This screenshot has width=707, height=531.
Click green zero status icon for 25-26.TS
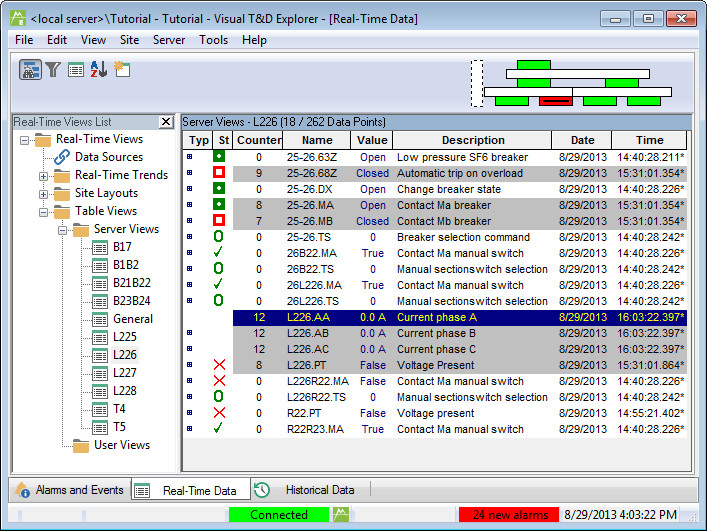pos(219,237)
